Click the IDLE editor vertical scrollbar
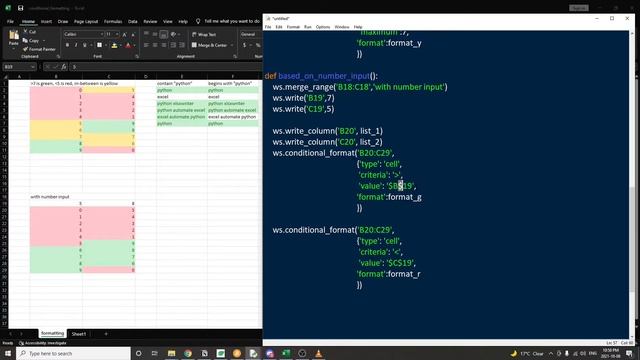The width and height of the screenshot is (640, 360). pos(632,239)
